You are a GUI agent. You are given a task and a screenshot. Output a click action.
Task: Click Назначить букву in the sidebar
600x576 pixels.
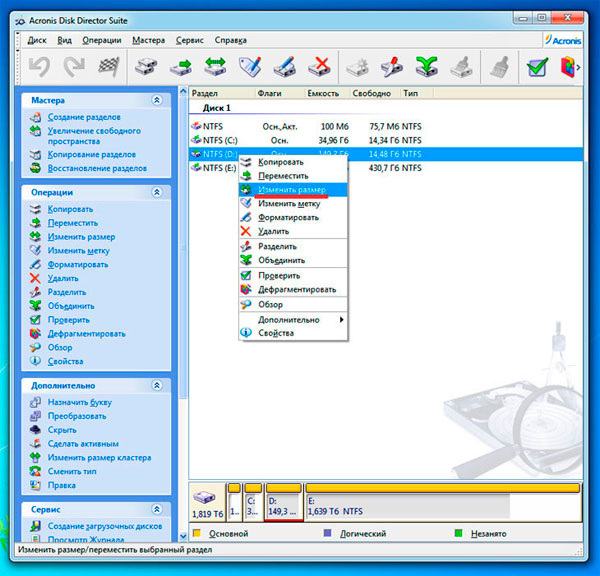tap(82, 402)
